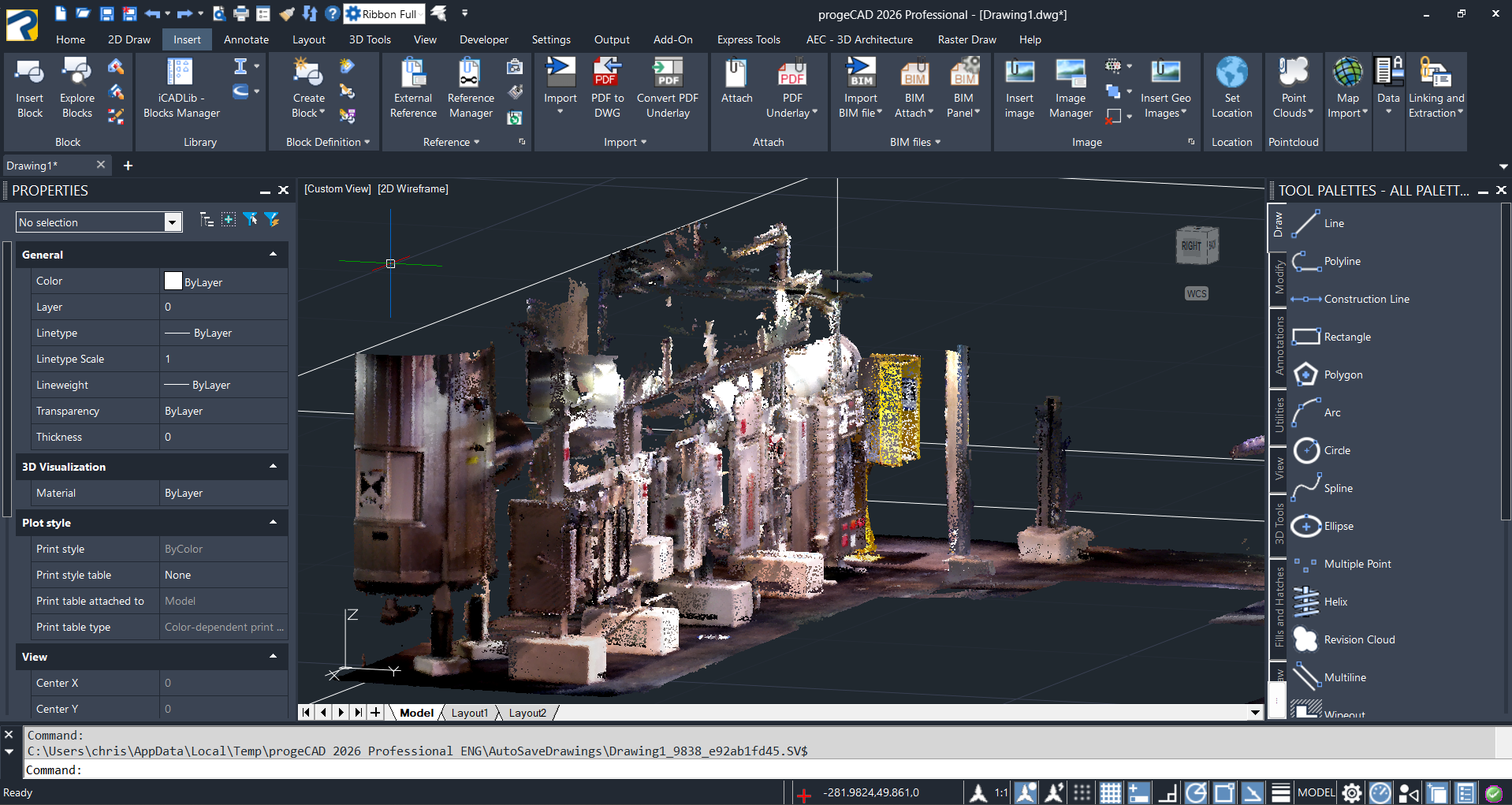Choose the Helix tool in palette

click(x=1335, y=602)
